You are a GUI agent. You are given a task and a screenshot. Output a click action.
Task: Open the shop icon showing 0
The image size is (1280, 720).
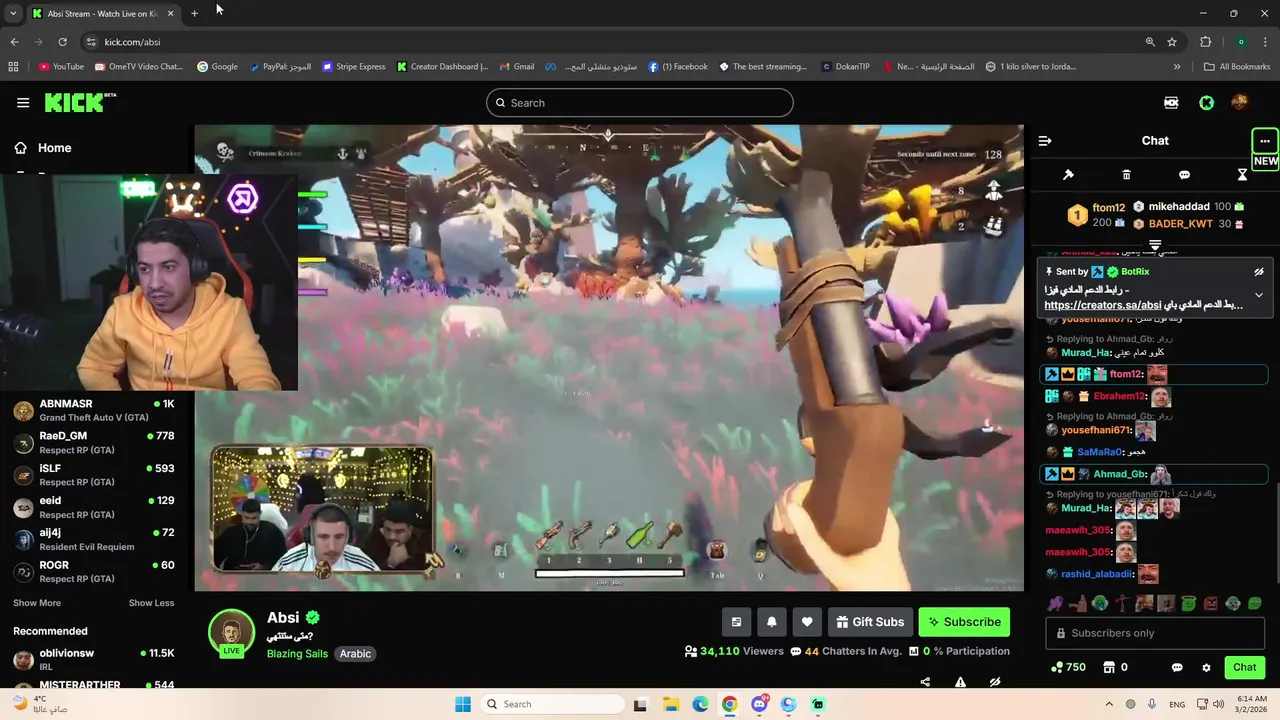[1115, 667]
